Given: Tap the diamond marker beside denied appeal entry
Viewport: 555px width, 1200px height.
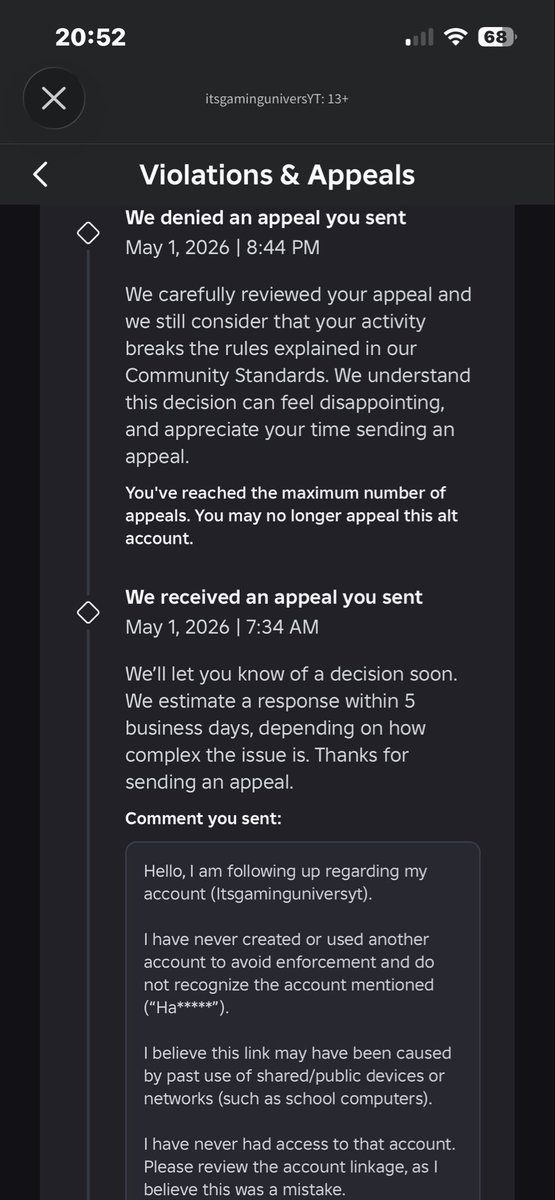Looking at the screenshot, I should (x=88, y=233).
